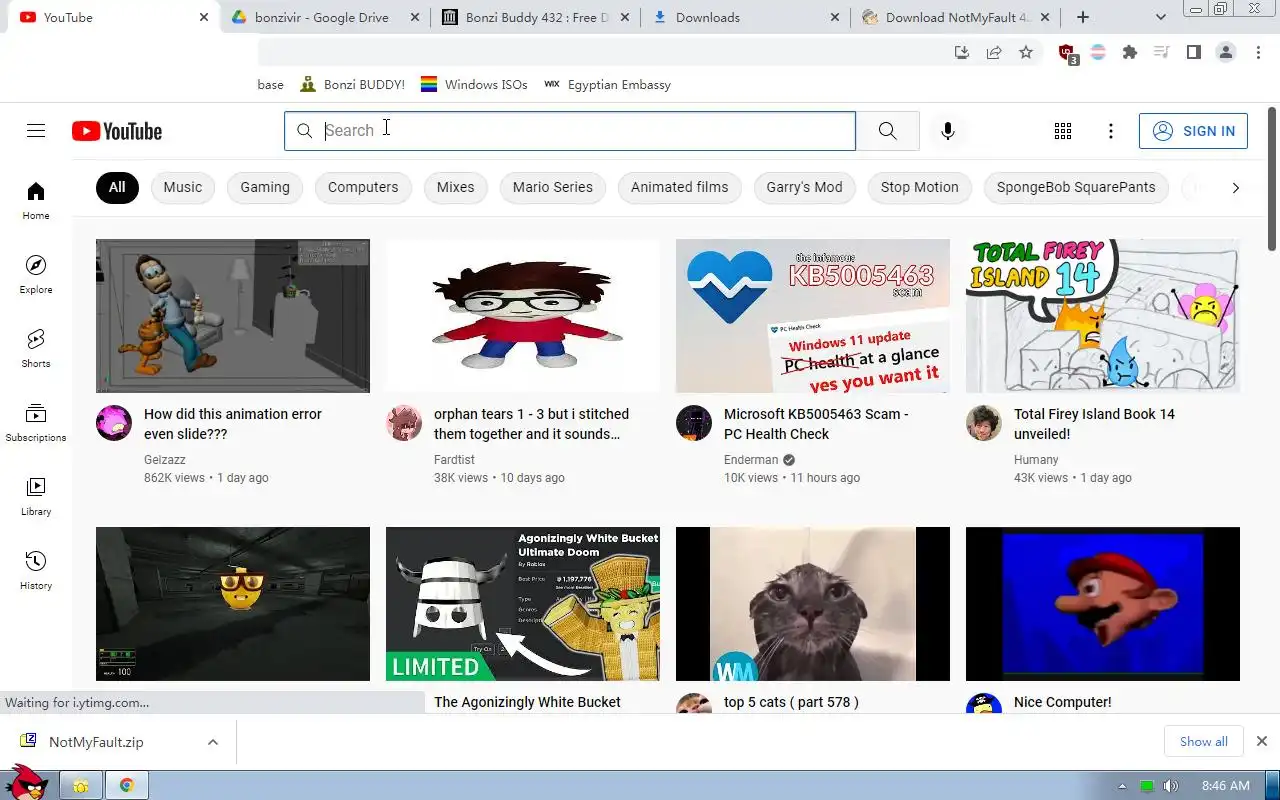Select the Mario Series filter chip
Screen dimensions: 1280x800
[553, 187]
